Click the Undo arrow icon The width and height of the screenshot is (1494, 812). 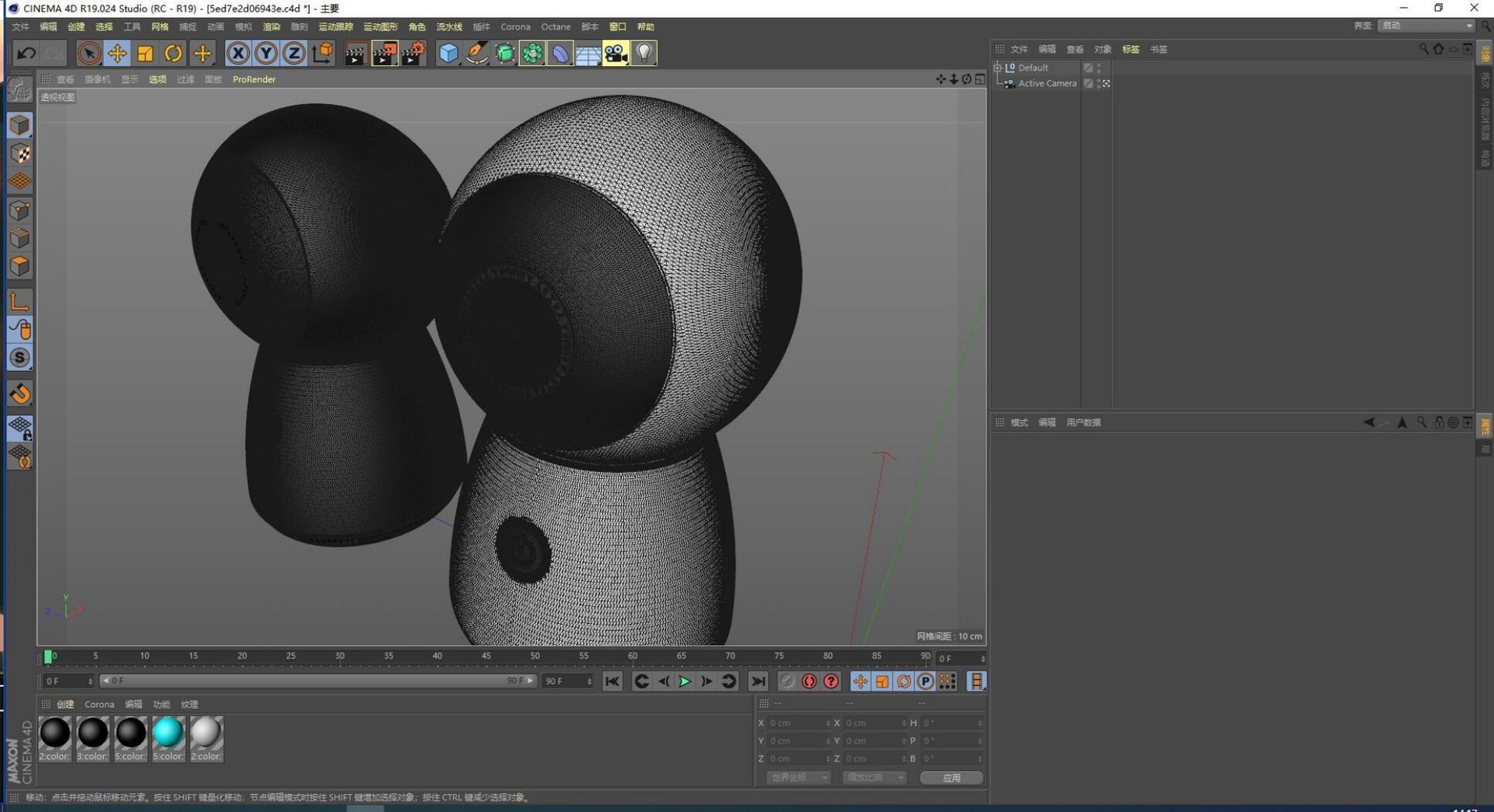coord(26,54)
